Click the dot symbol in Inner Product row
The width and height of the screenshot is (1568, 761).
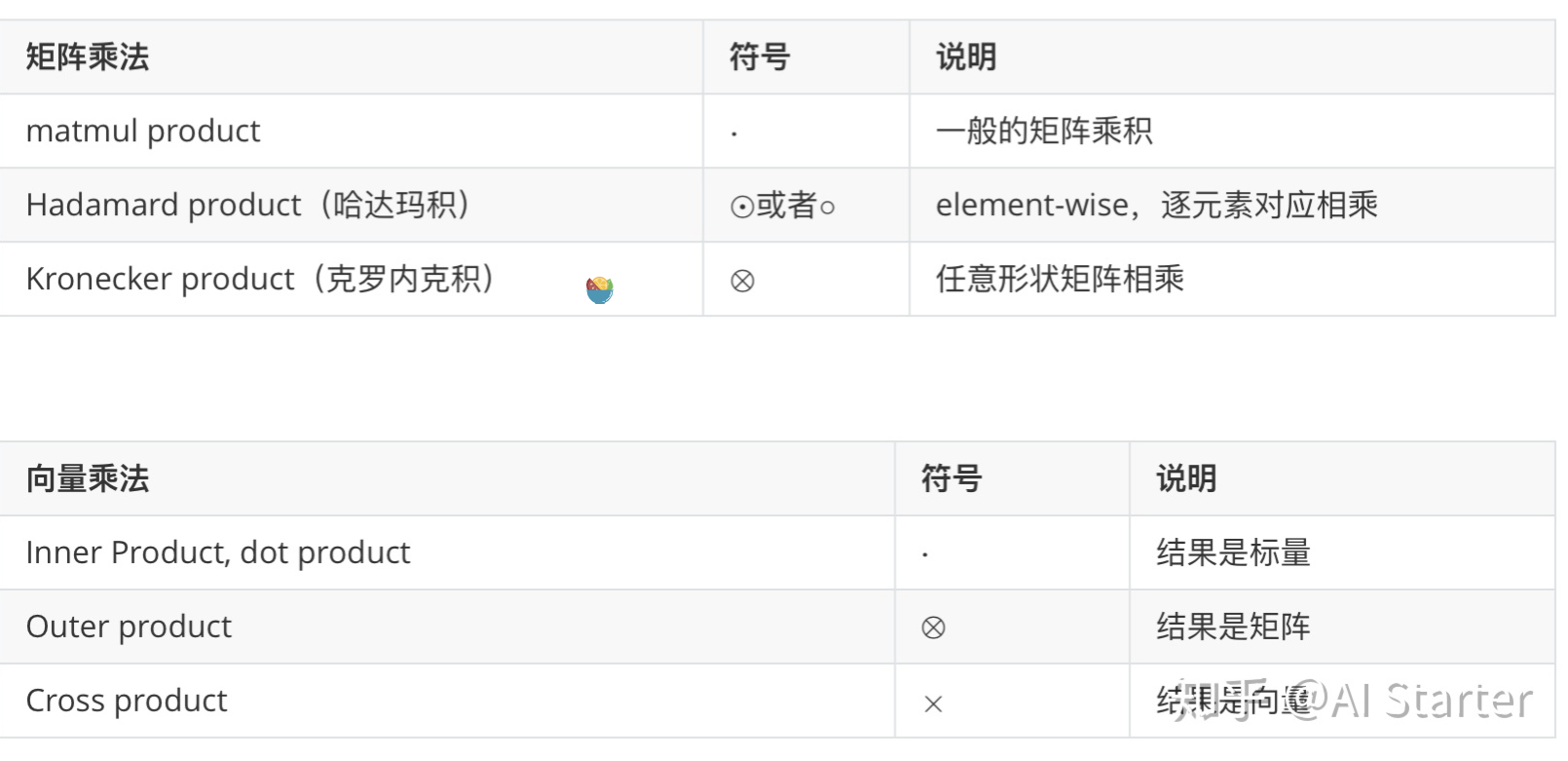click(x=925, y=555)
